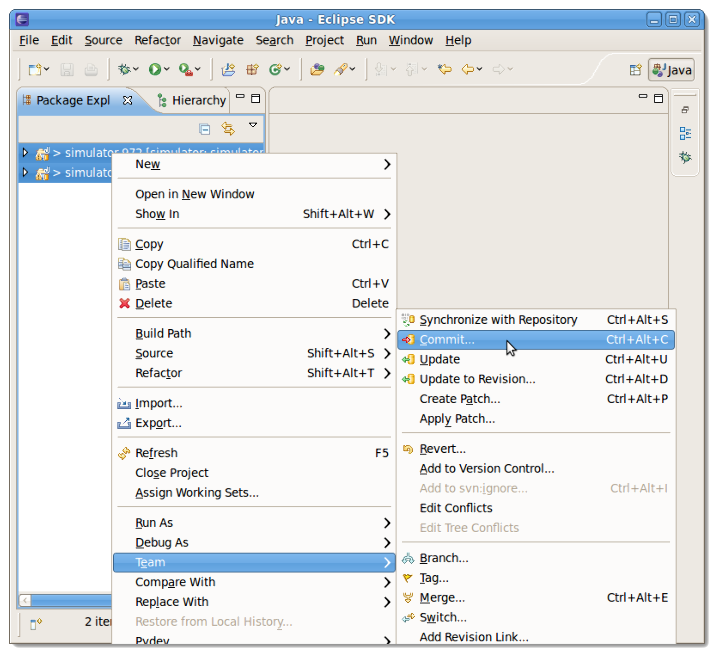
Task: Choose Edit Conflicts in Team submenu
Action: pyautogui.click(x=536, y=508)
